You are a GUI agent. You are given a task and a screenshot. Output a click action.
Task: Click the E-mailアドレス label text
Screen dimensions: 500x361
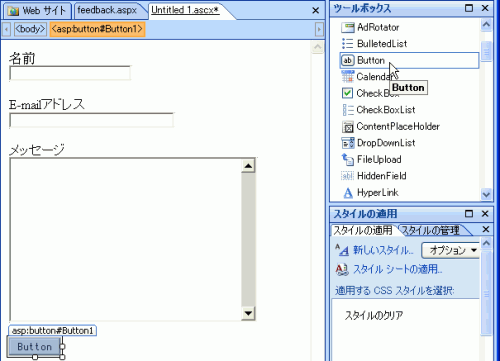coord(47,104)
